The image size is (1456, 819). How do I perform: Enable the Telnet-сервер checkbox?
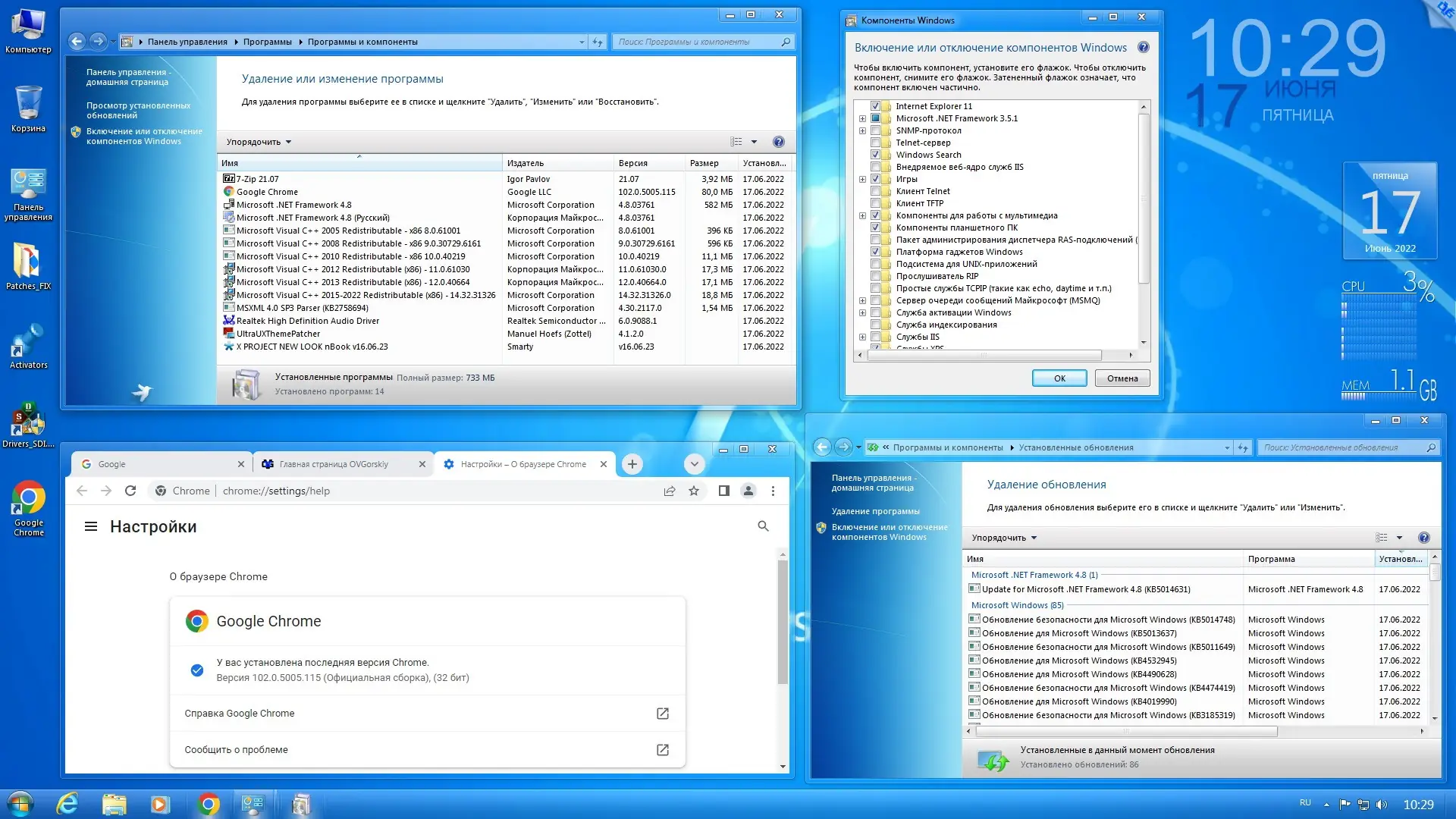pos(875,143)
